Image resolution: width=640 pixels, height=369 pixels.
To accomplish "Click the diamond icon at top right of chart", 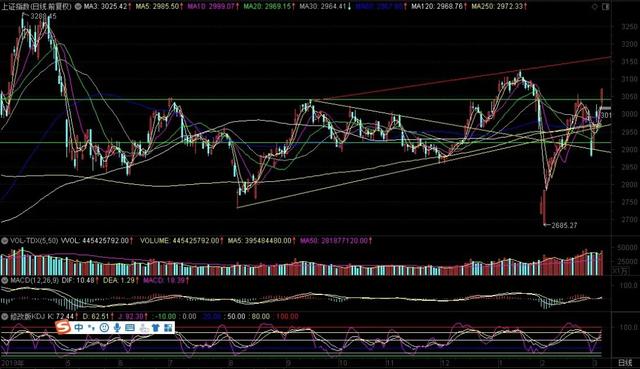I will [595, 7].
